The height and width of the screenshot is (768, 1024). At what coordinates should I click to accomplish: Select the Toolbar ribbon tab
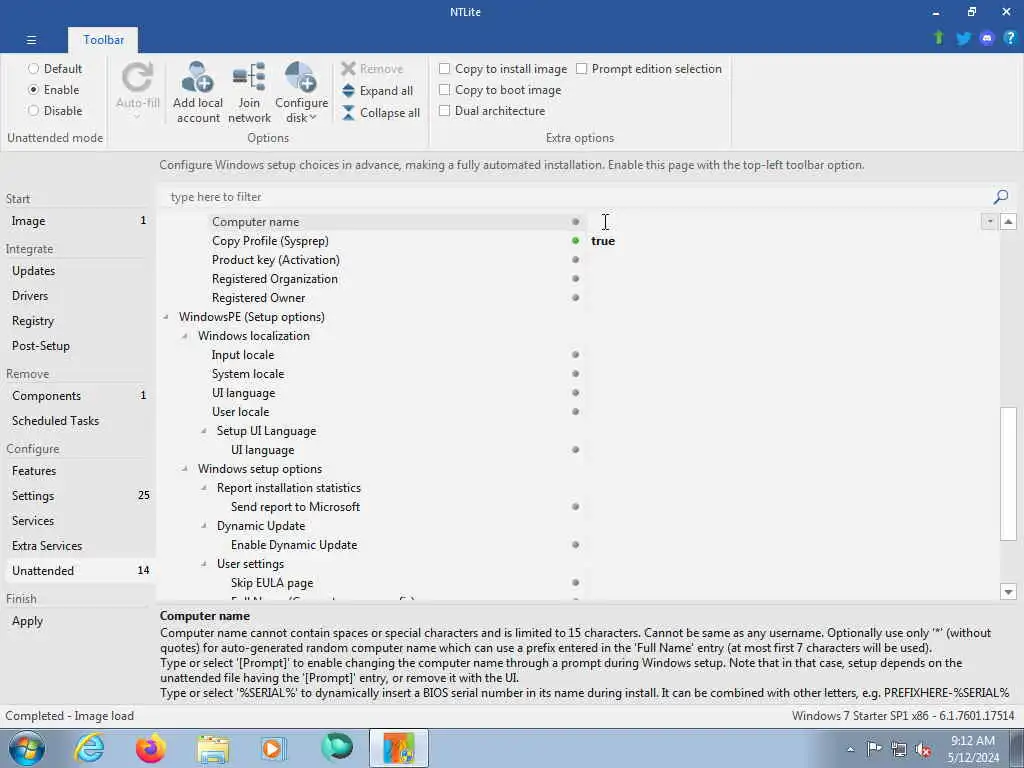coord(103,40)
